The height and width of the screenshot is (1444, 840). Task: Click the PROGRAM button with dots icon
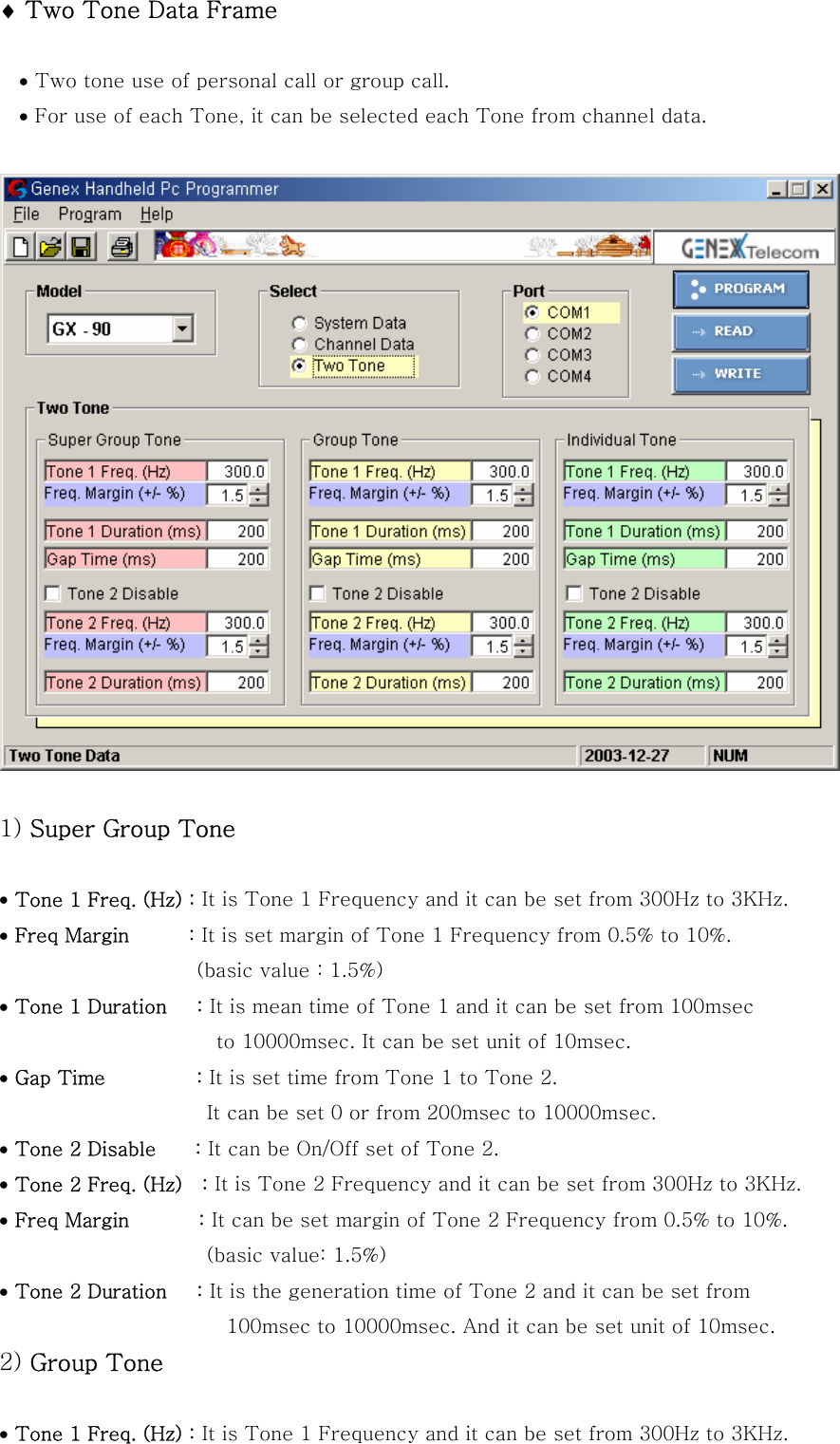point(740,290)
